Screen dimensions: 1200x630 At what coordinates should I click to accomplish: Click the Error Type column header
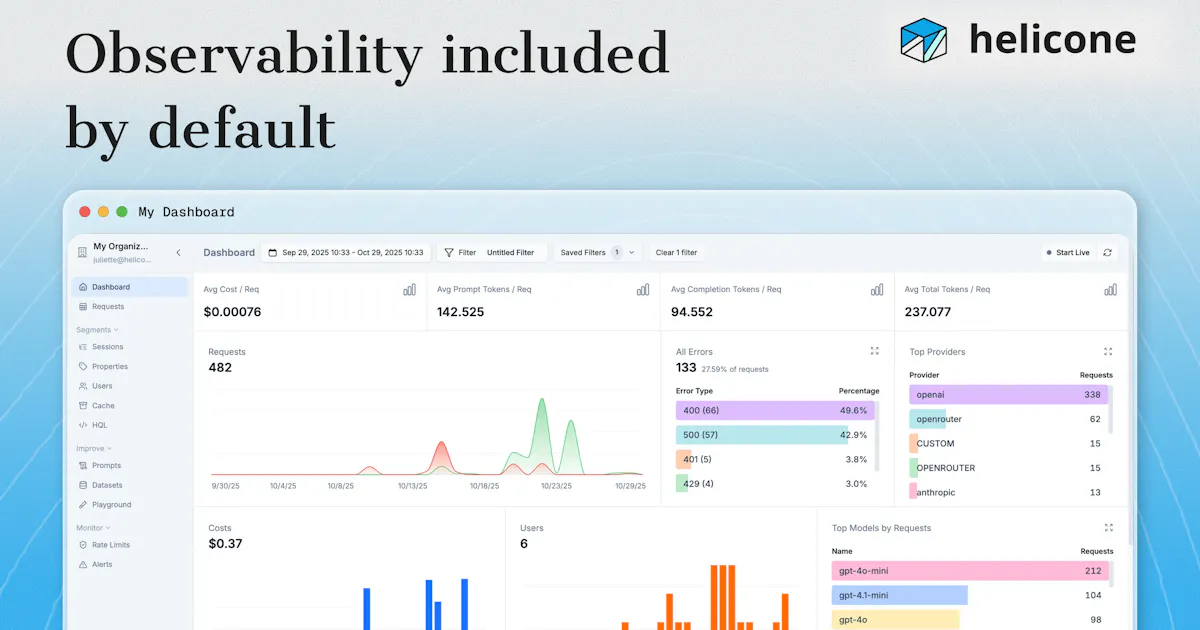point(694,391)
